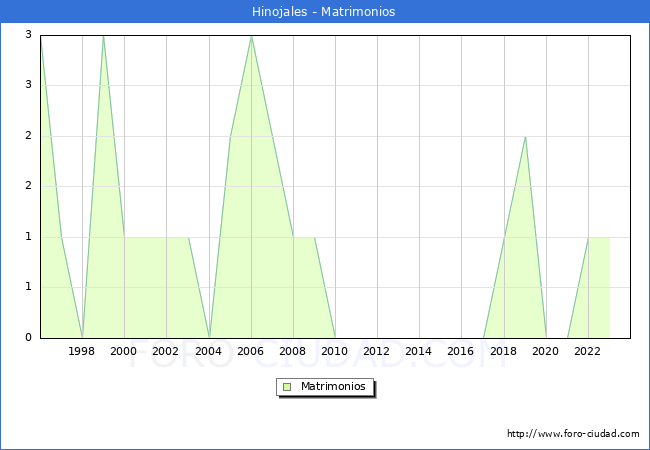Select the 2022 x-axis label

pyautogui.click(x=587, y=351)
